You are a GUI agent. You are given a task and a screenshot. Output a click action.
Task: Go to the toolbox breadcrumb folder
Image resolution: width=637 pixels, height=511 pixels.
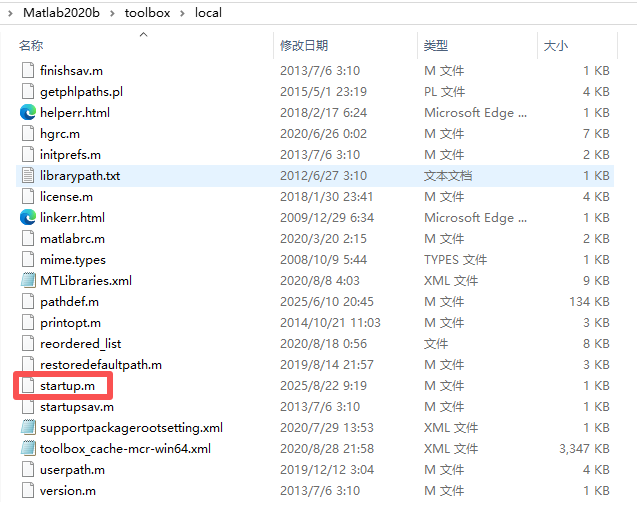pos(147,13)
